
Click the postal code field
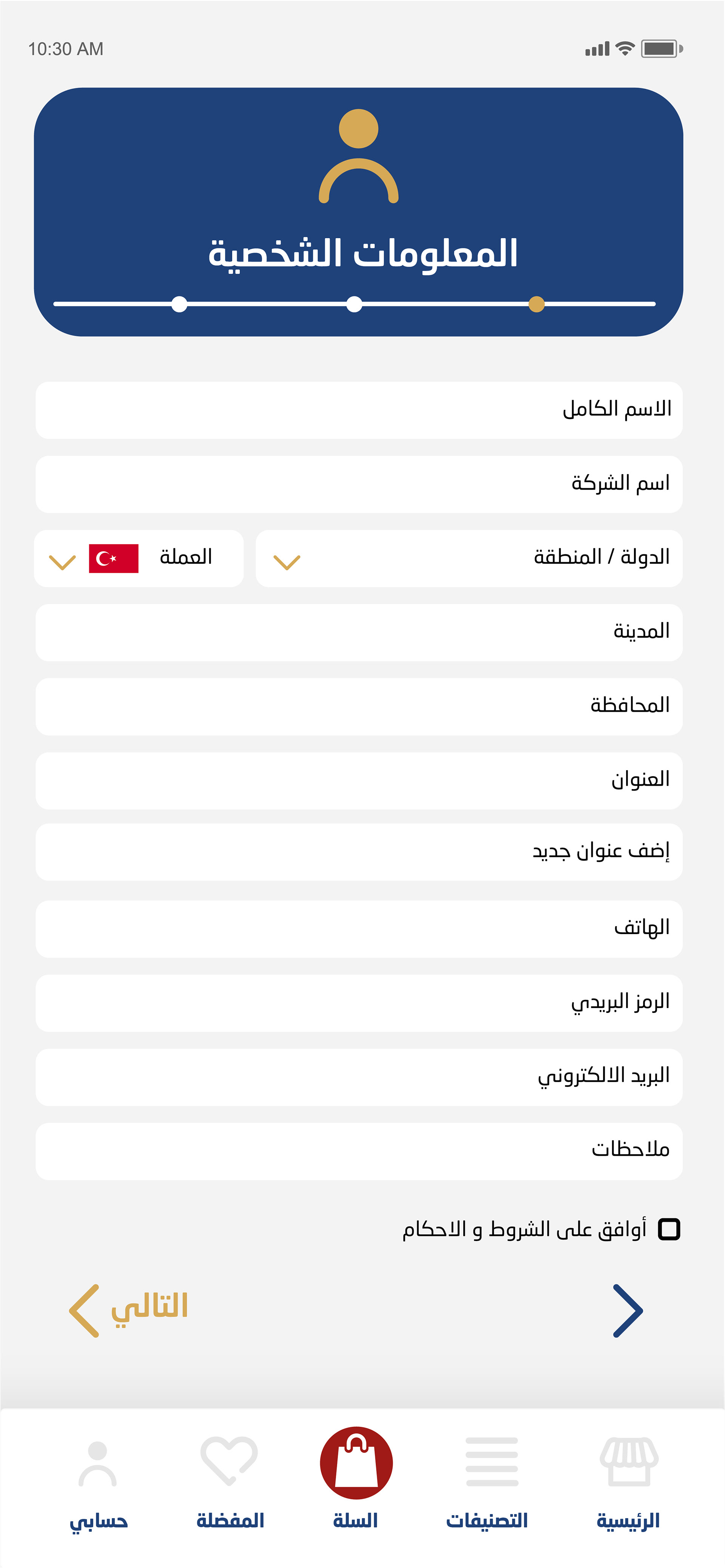coord(359,1002)
